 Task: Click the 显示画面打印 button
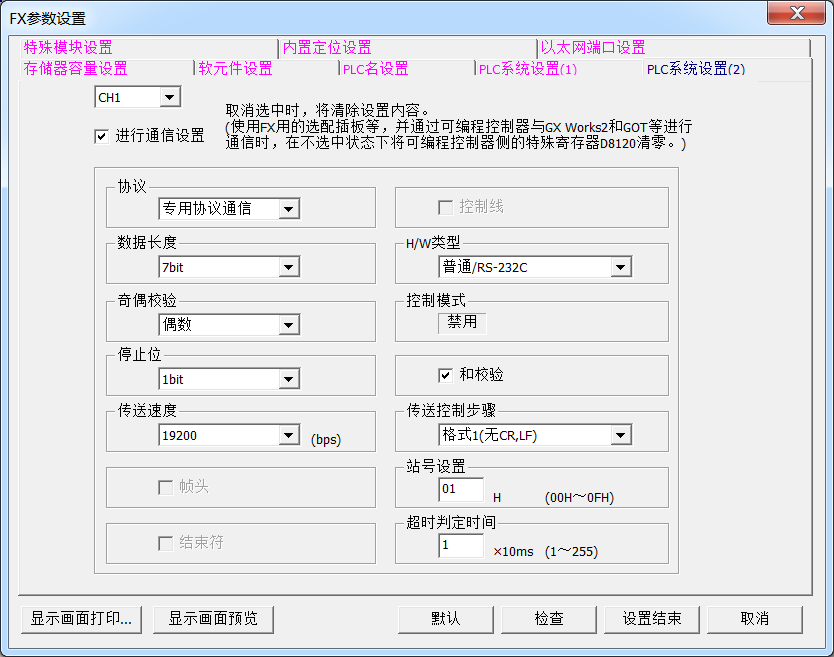[81, 618]
